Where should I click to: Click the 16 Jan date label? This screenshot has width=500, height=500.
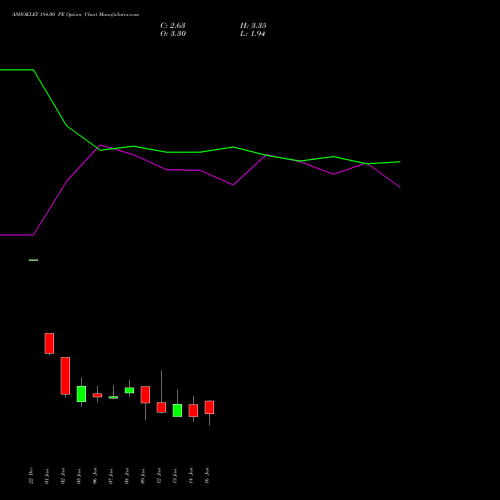click(207, 476)
